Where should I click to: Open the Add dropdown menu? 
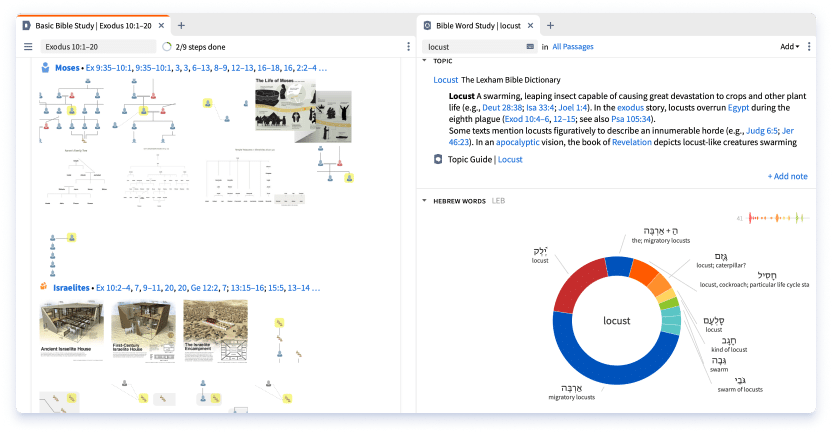pos(789,47)
